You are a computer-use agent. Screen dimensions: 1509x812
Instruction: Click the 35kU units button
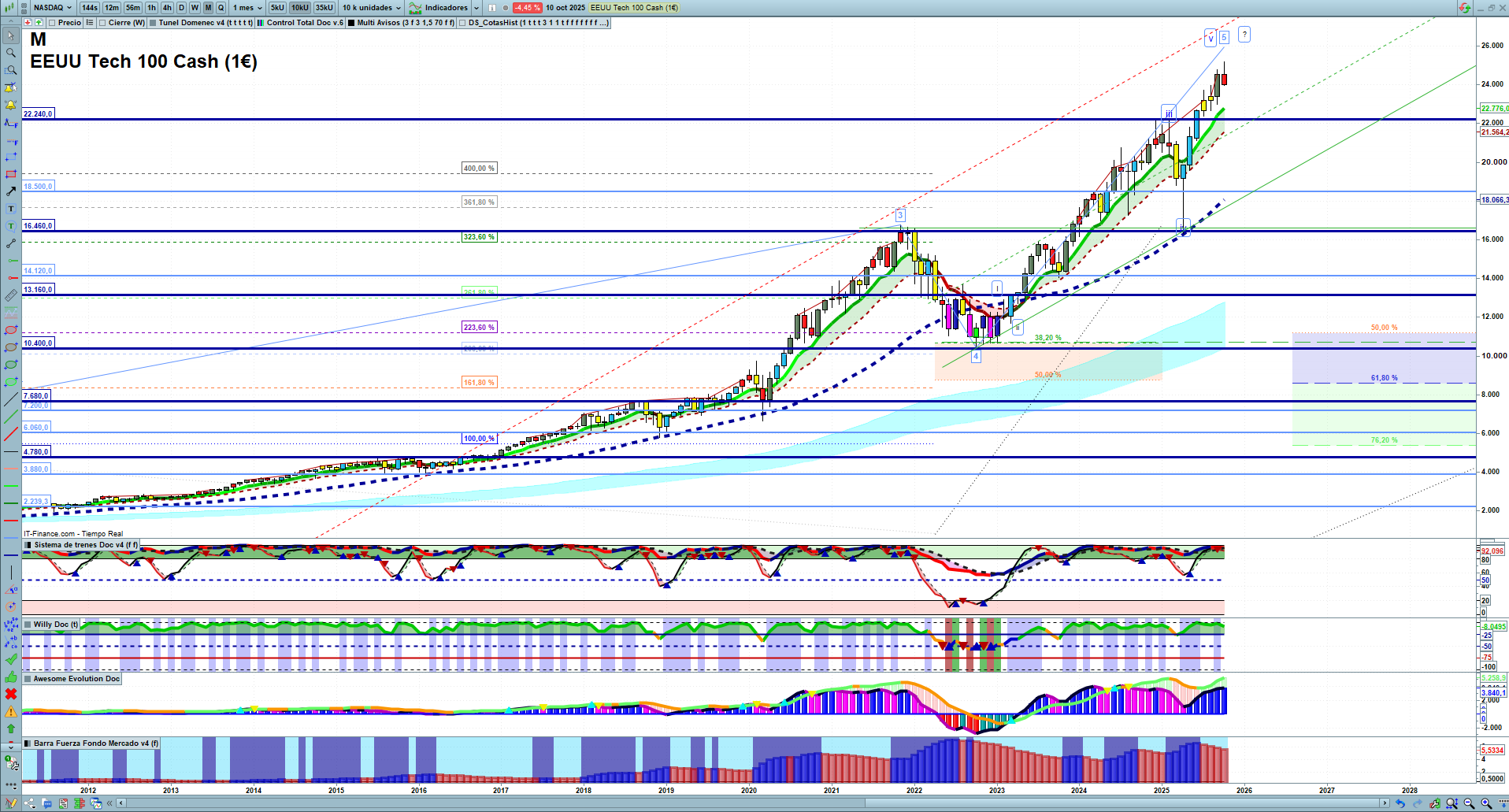324,8
